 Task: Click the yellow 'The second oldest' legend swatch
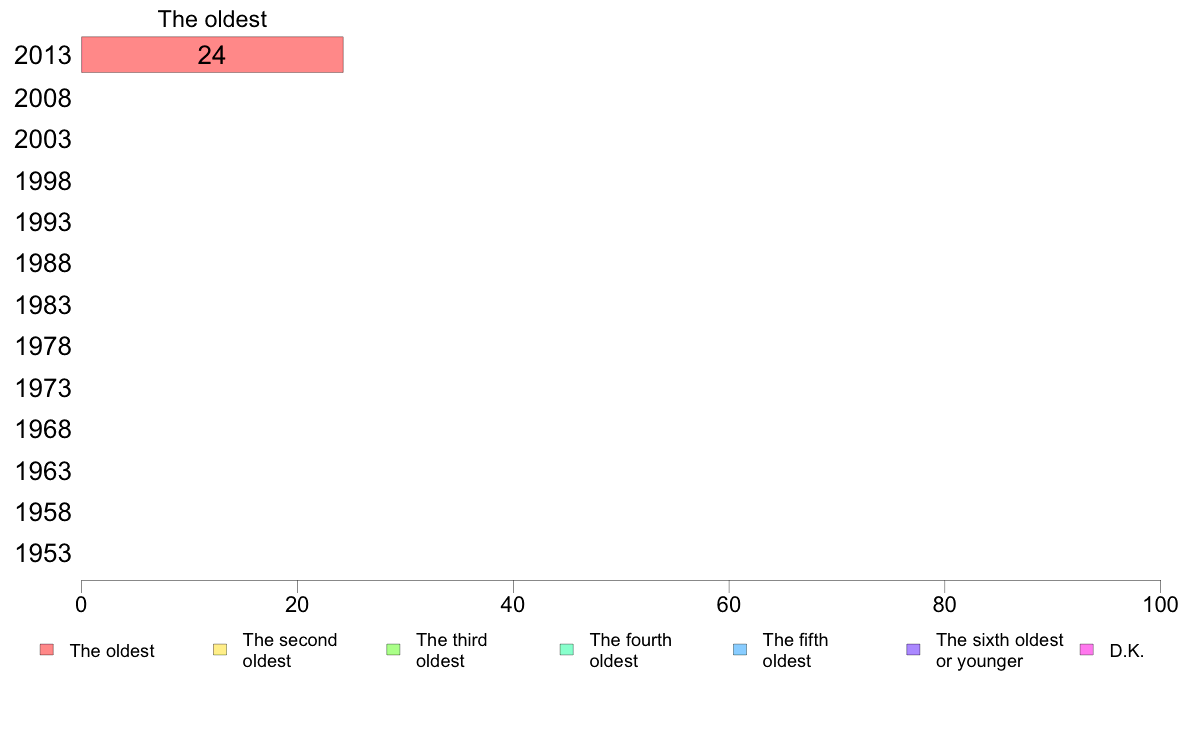click(220, 650)
